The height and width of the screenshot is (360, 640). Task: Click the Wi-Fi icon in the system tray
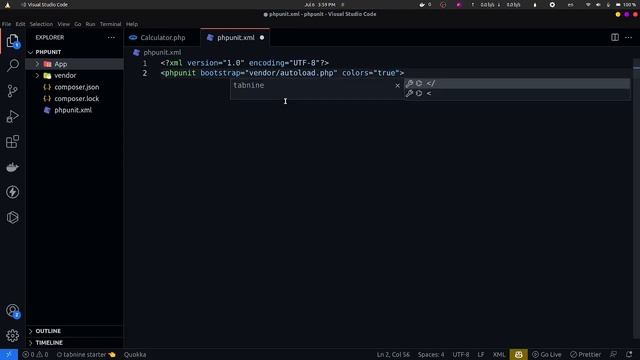point(588,4)
